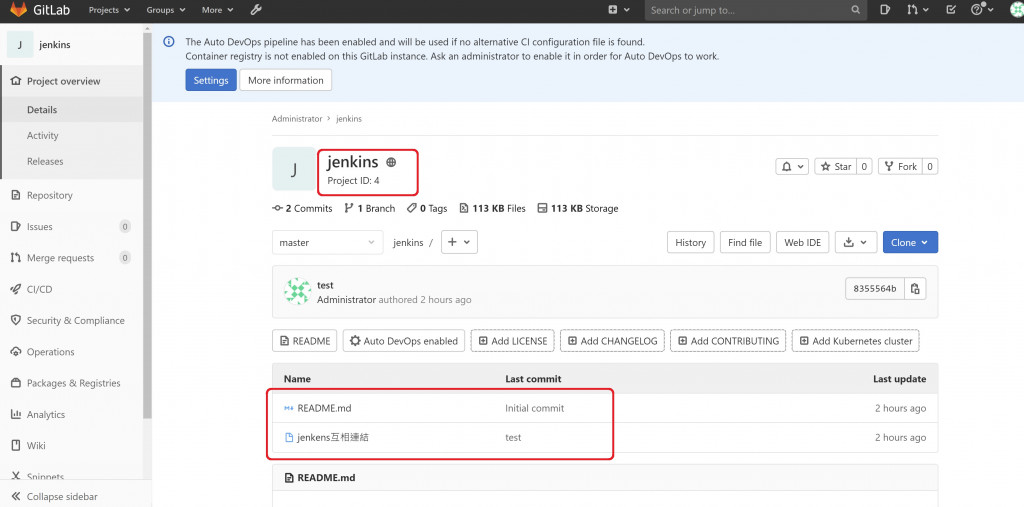Click Add LICENSE button

(513, 341)
